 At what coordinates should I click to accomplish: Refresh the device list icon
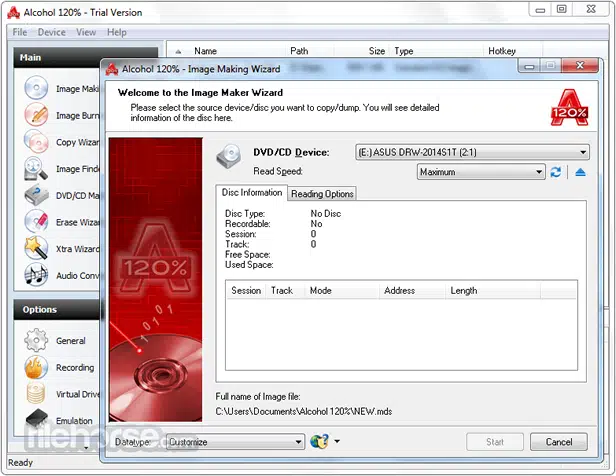coord(556,172)
